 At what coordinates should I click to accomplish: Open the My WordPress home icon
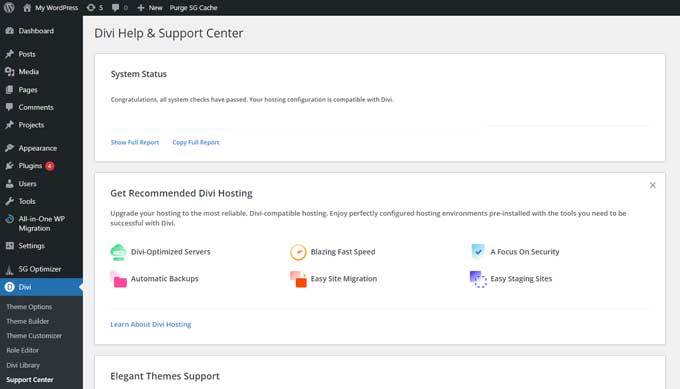[27, 7]
